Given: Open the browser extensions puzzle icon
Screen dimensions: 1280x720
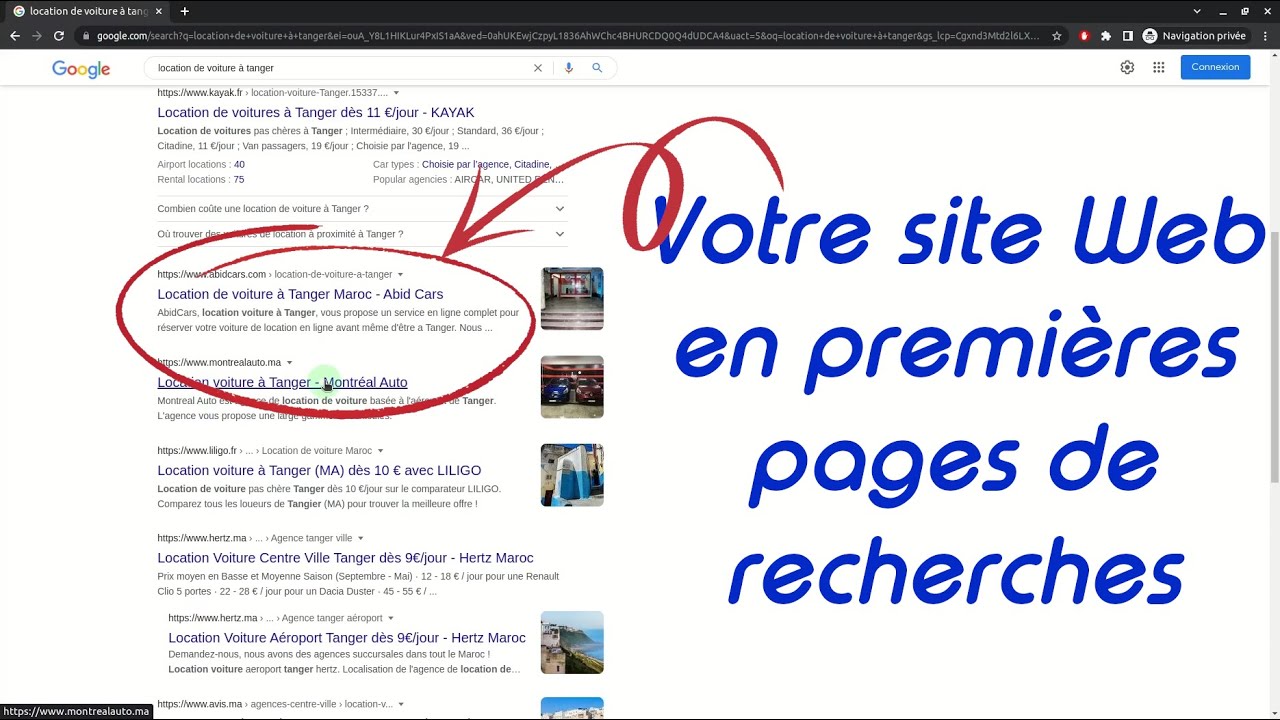Looking at the screenshot, I should [1106, 36].
